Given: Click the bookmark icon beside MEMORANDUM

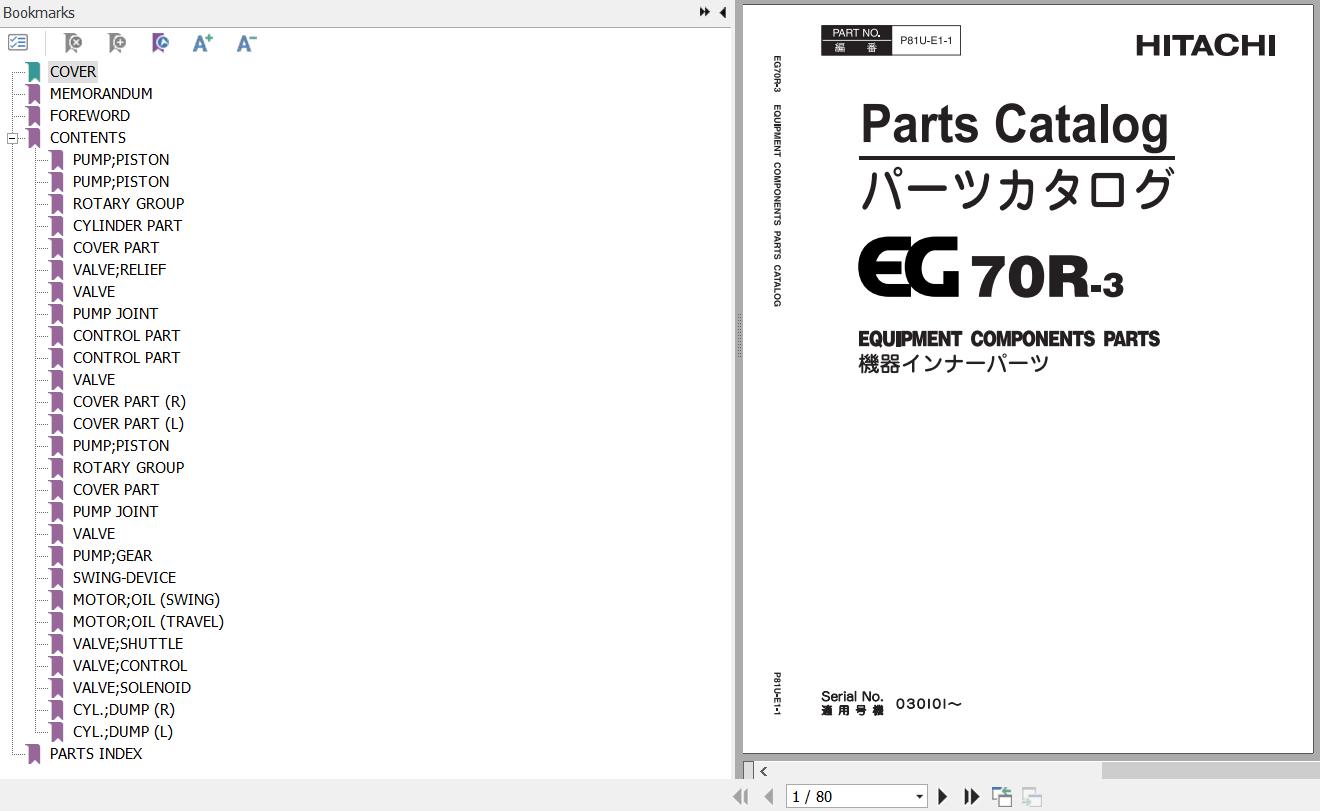Looking at the screenshot, I should pos(34,94).
